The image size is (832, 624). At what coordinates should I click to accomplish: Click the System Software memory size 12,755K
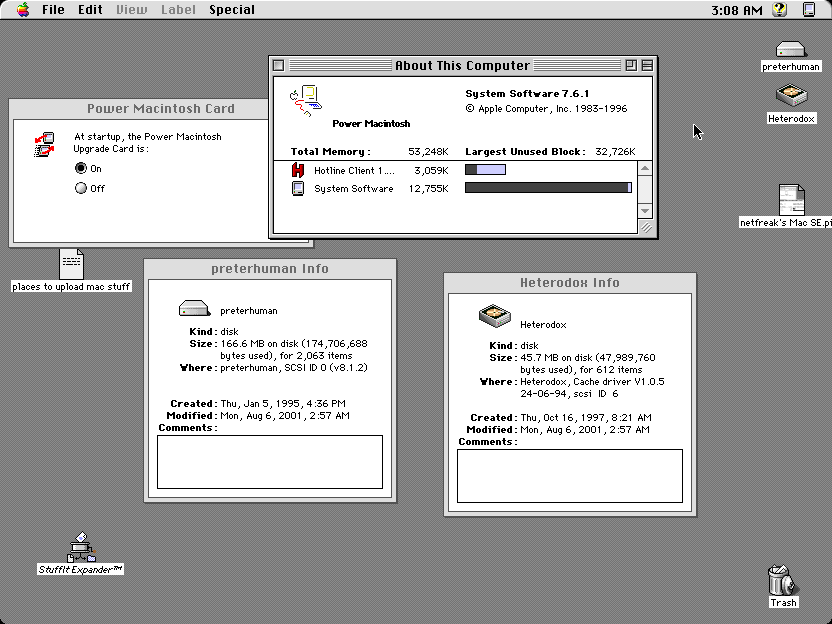[x=428, y=188]
